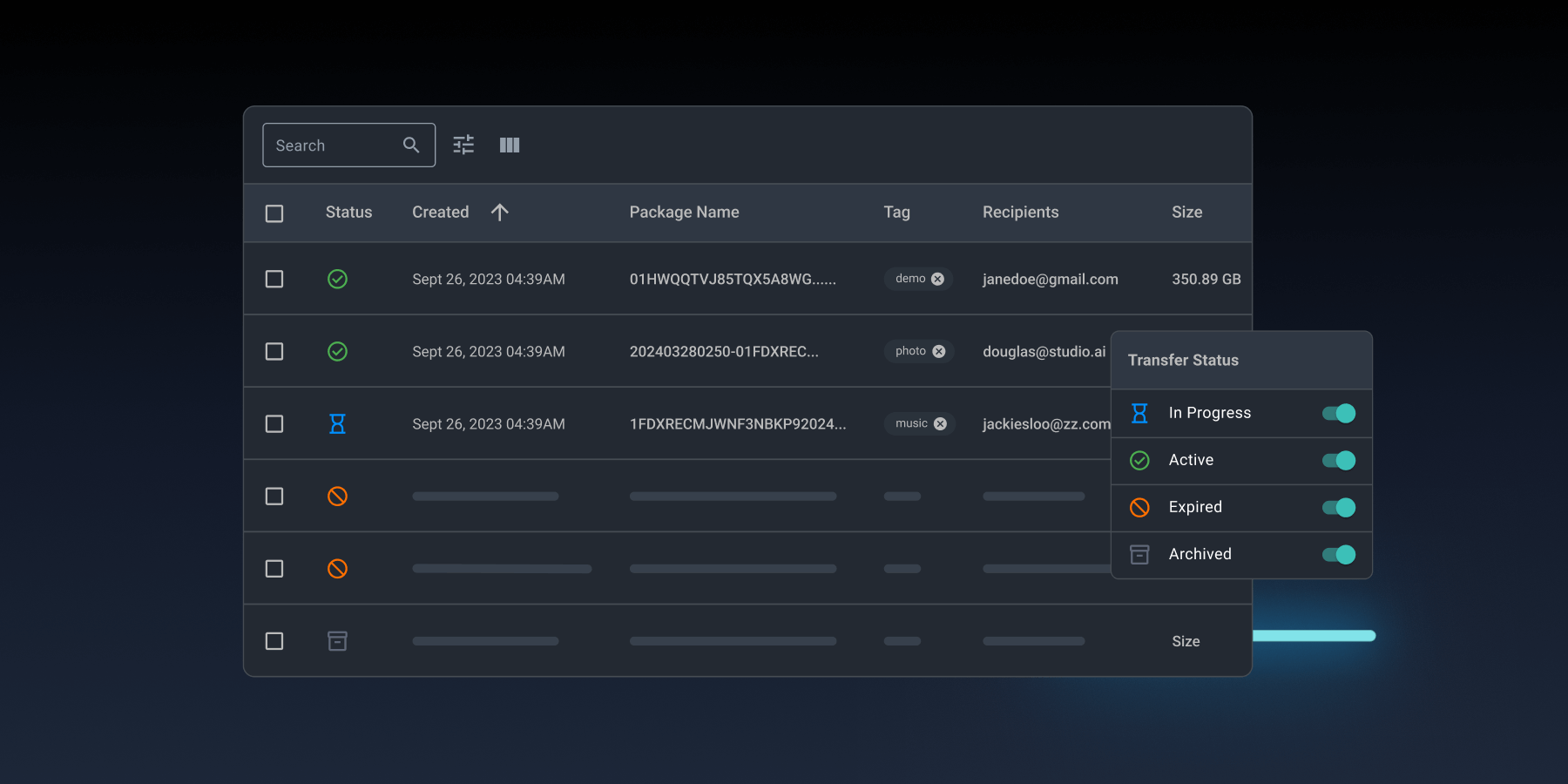Click the search magnifier icon

pos(410,145)
